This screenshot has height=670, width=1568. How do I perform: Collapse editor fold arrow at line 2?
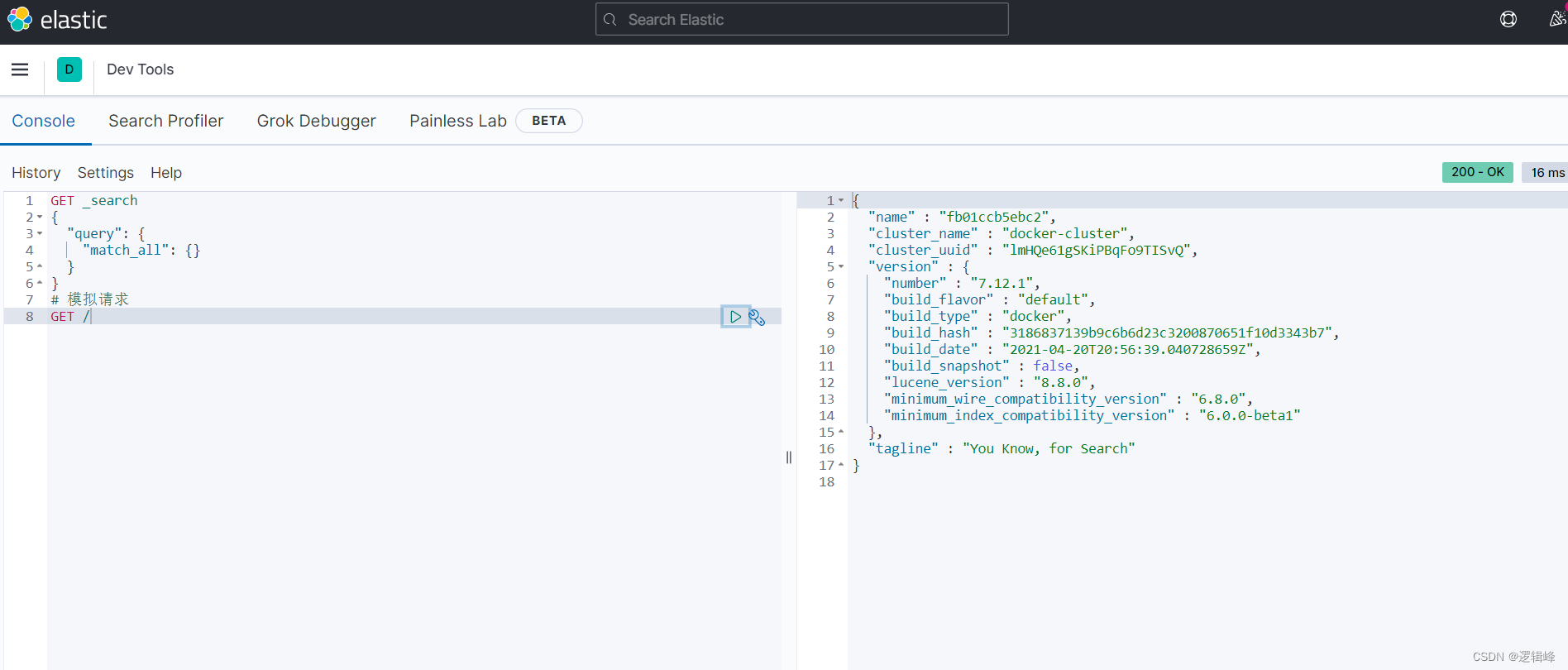(40, 218)
